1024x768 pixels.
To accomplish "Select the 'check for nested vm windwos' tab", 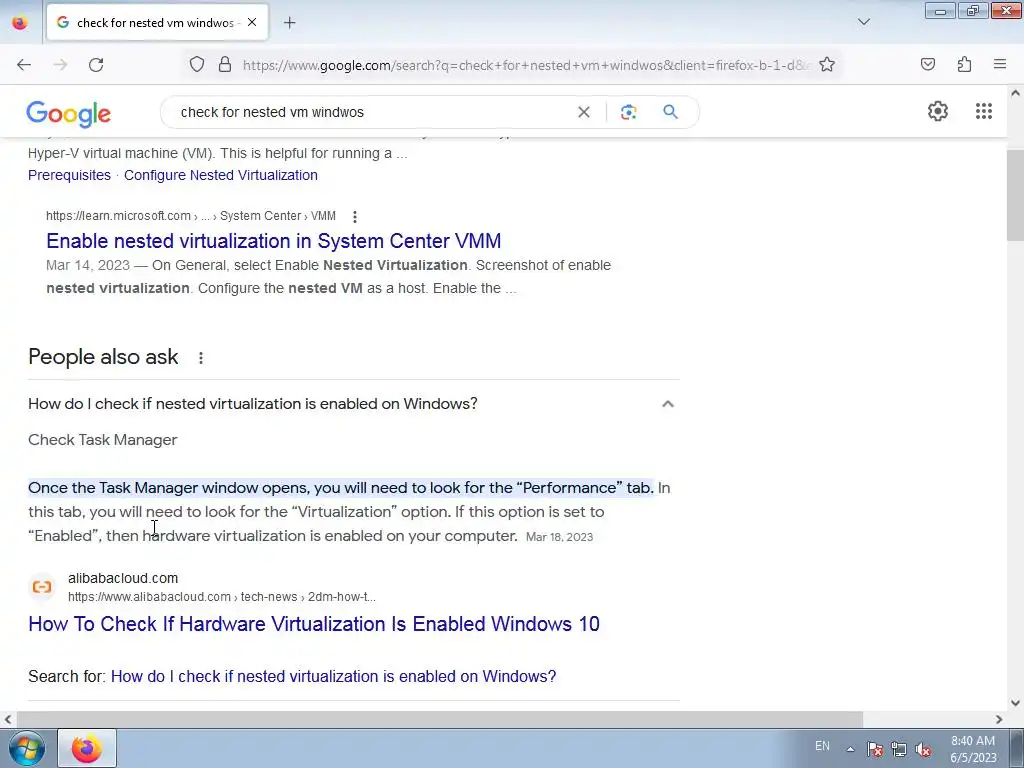I will tap(157, 22).
